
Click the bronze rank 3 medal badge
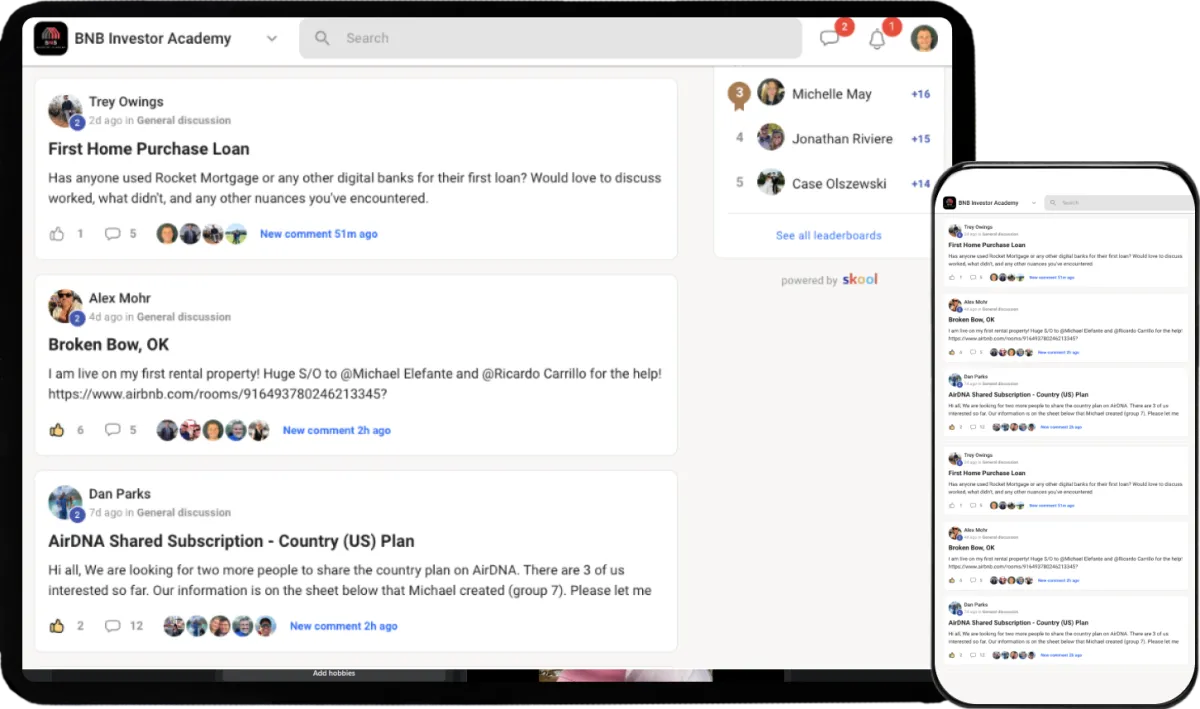(739, 95)
